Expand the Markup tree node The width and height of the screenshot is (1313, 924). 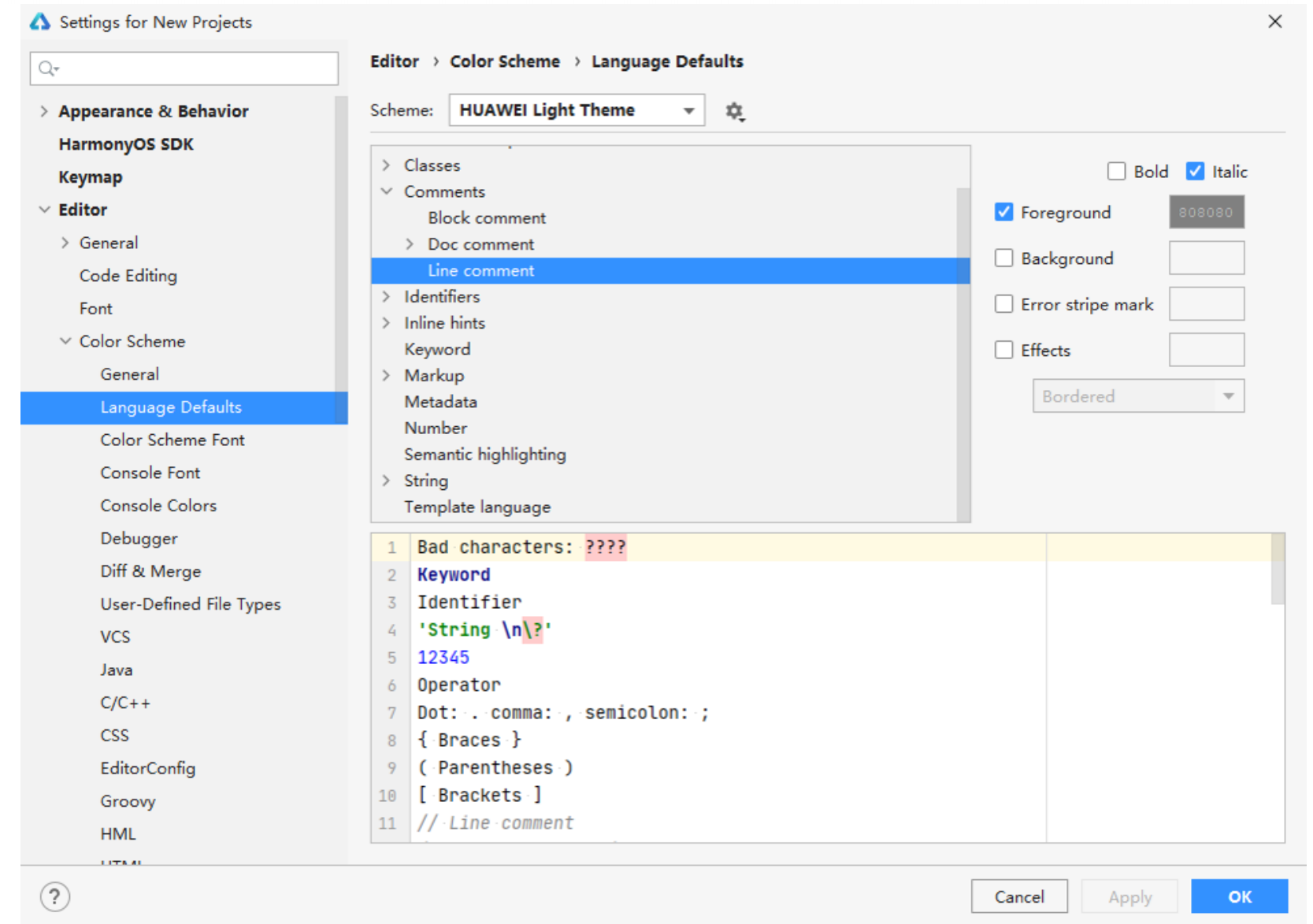[x=386, y=376]
